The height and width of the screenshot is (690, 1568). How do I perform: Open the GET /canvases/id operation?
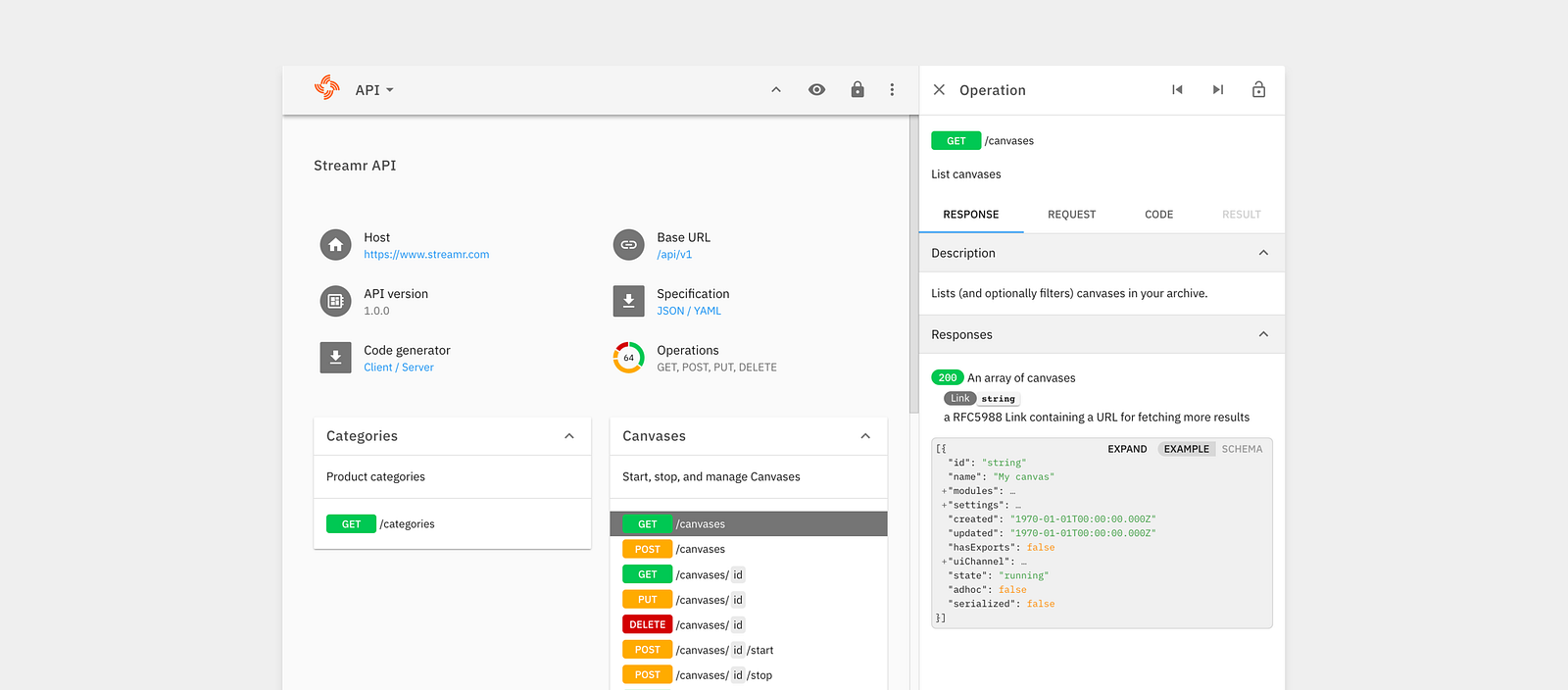pyautogui.click(x=749, y=574)
